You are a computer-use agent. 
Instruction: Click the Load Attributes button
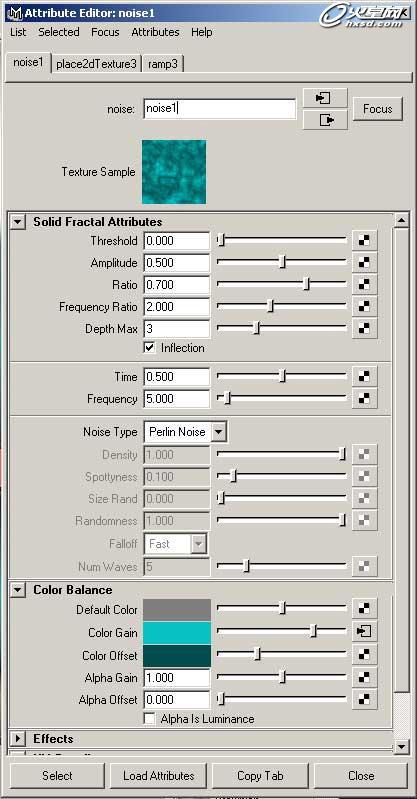point(159,776)
